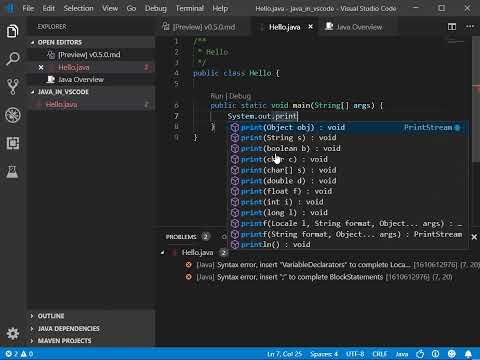Close the Problems panel

(x=474, y=237)
